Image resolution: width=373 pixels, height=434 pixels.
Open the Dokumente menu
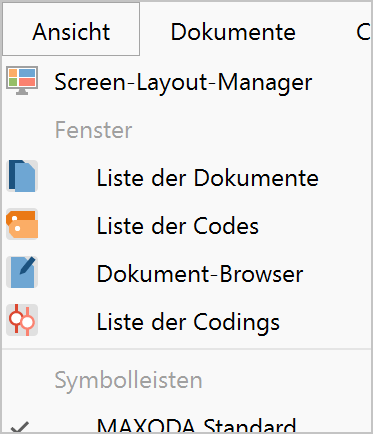pyautogui.click(x=233, y=32)
